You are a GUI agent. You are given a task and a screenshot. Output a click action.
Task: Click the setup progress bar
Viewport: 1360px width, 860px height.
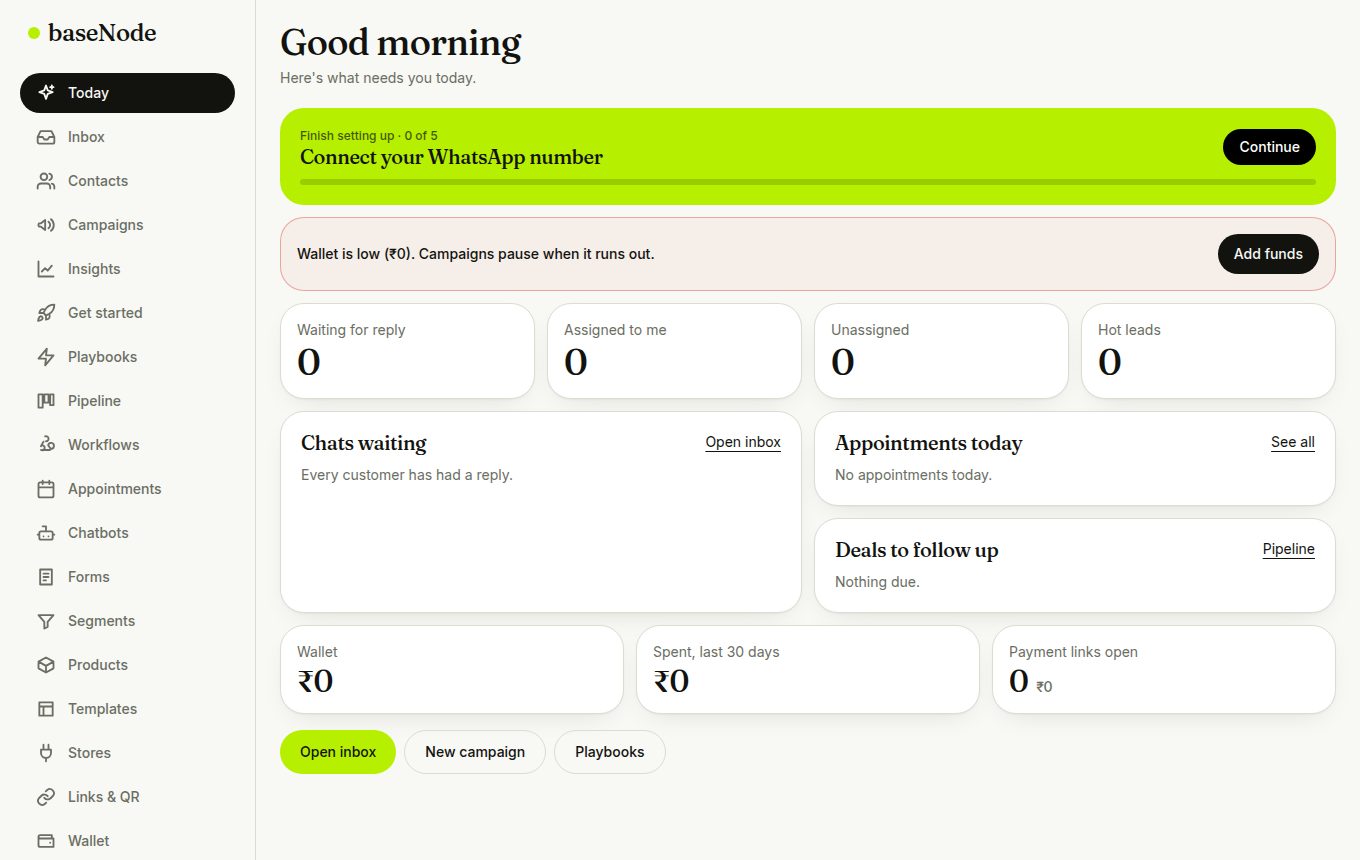click(808, 182)
